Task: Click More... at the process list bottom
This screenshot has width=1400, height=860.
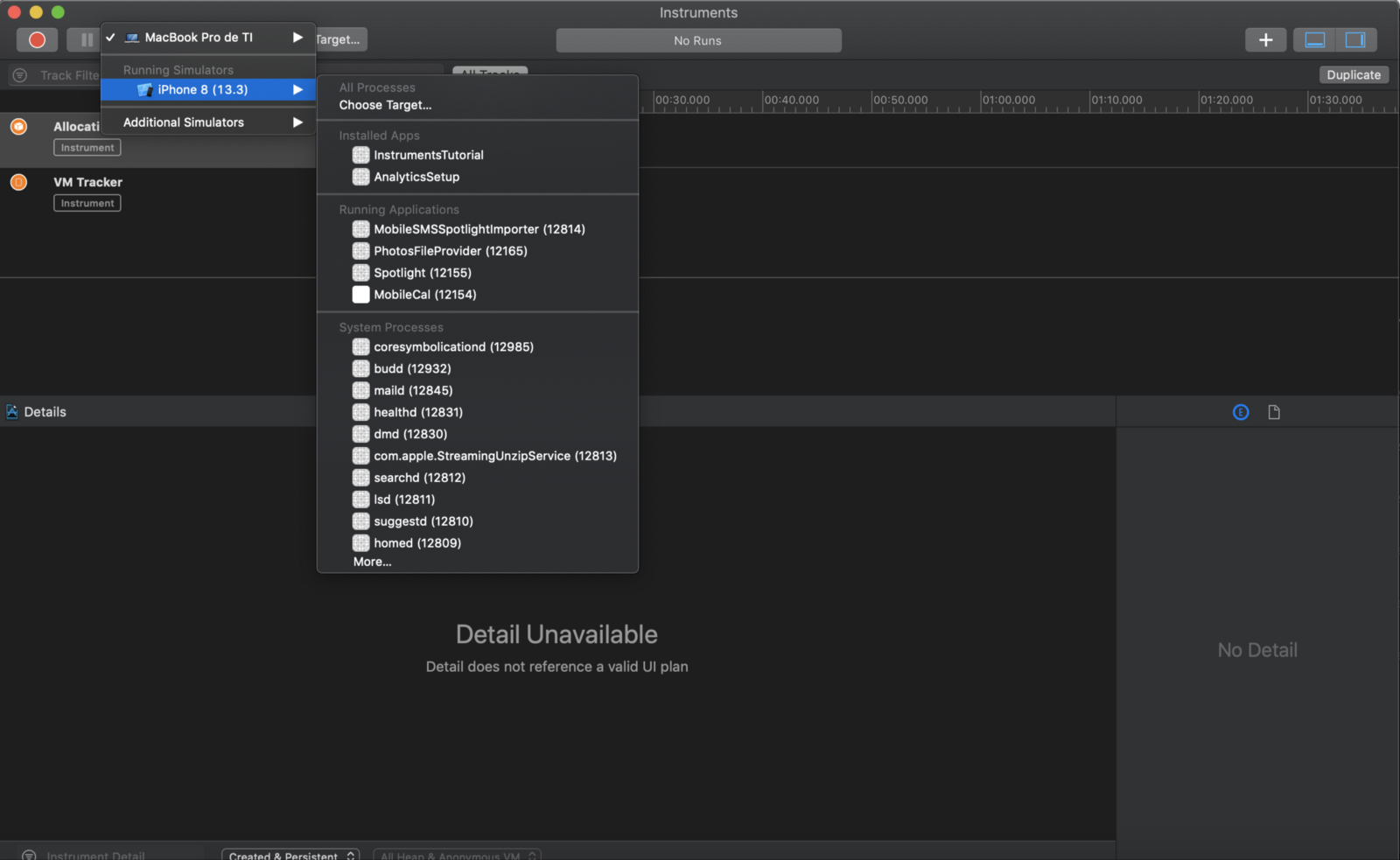Action: [372, 562]
